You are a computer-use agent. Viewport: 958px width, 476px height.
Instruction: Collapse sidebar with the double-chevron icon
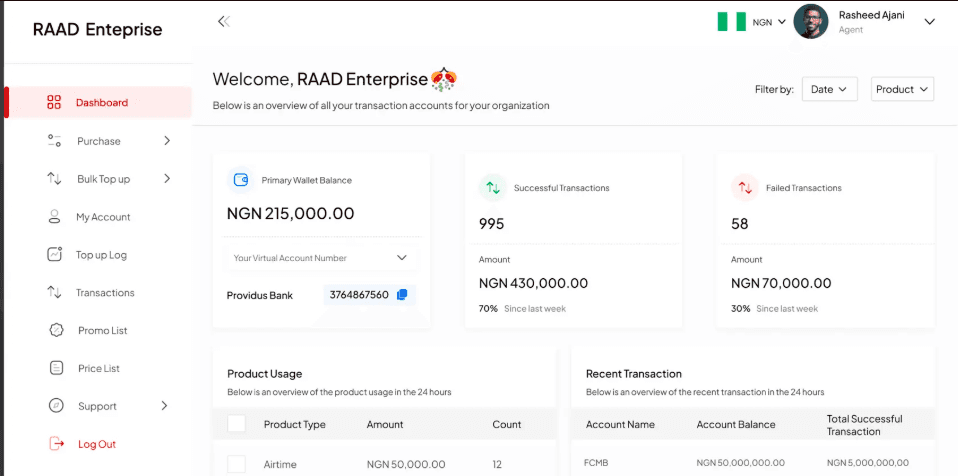pos(224,22)
